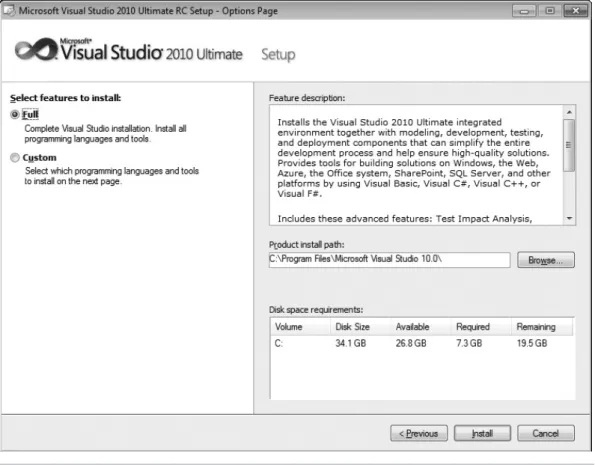
Task: Click the Install button
Action: tap(482, 433)
